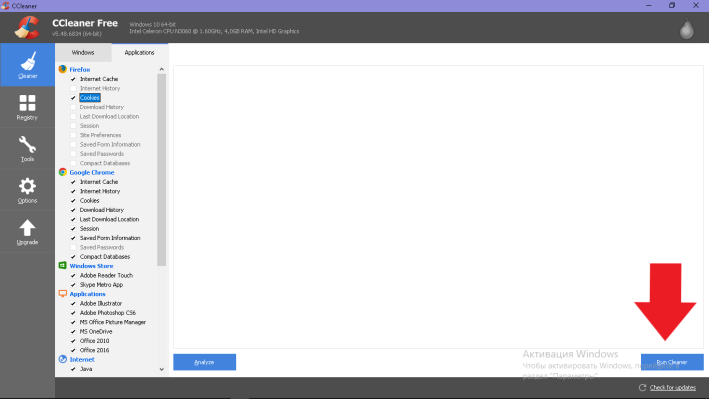This screenshot has height=399, width=709.
Task: Select the Firefox Session entry
Action: click(x=90, y=126)
